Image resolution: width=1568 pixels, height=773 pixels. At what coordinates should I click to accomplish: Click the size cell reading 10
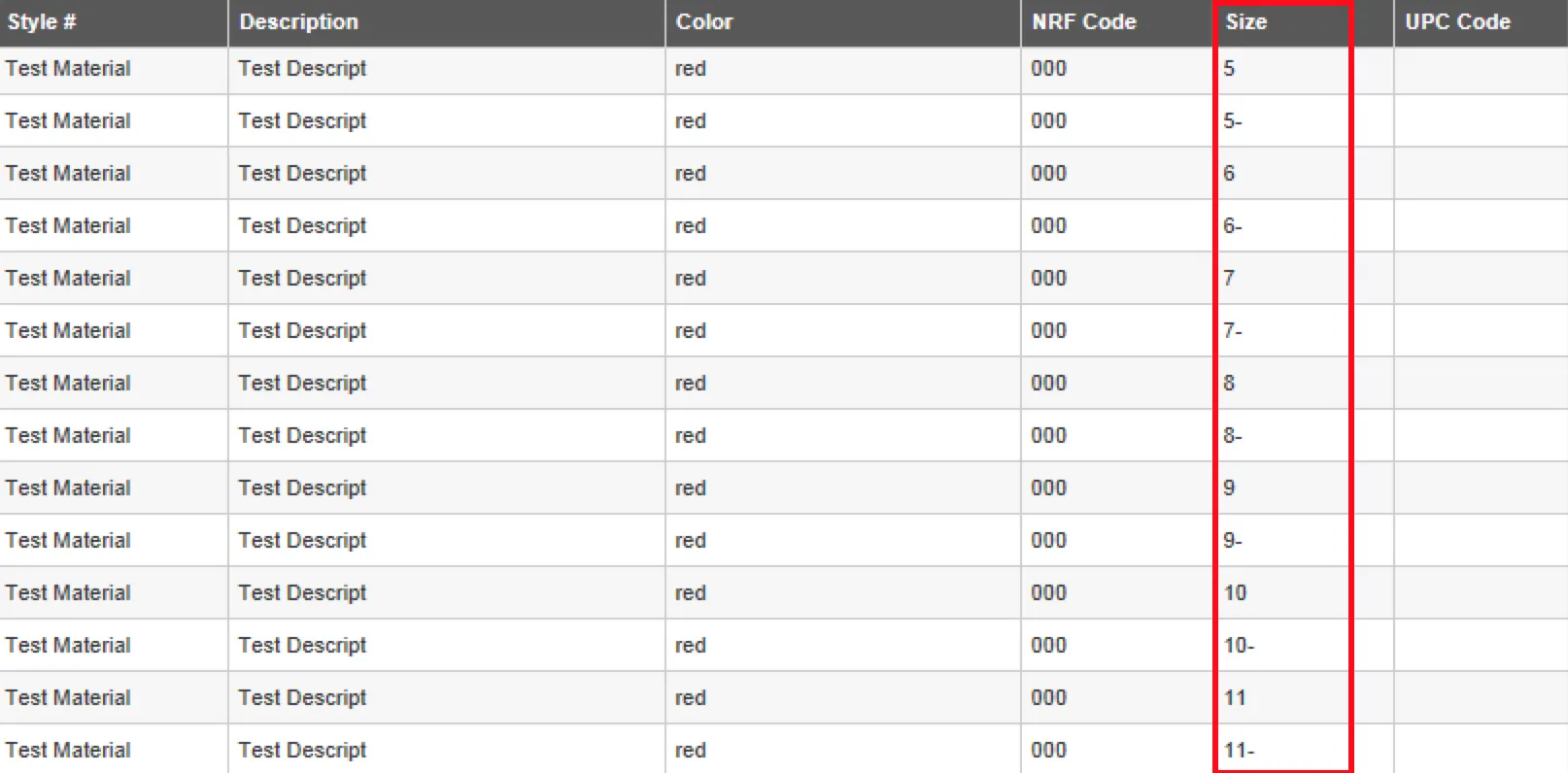1236,593
